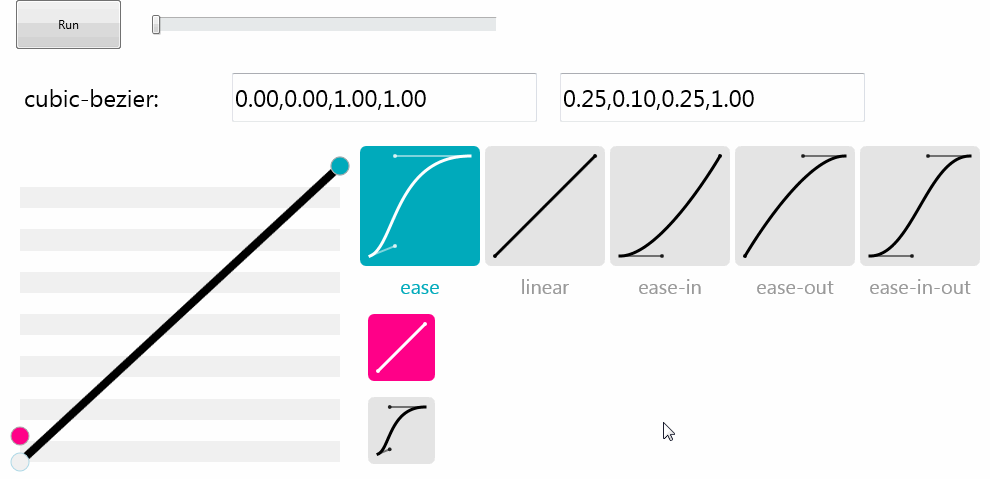This screenshot has width=990, height=479.
Task: Select the linear curve preset tile
Action: tap(545, 206)
